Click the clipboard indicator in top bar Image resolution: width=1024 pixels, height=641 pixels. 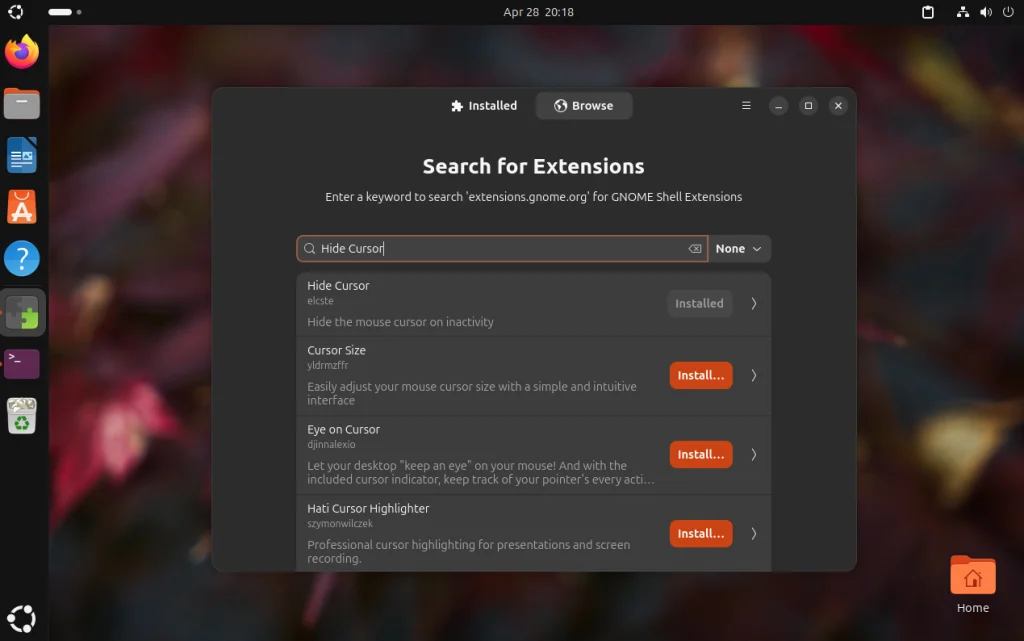click(x=927, y=12)
